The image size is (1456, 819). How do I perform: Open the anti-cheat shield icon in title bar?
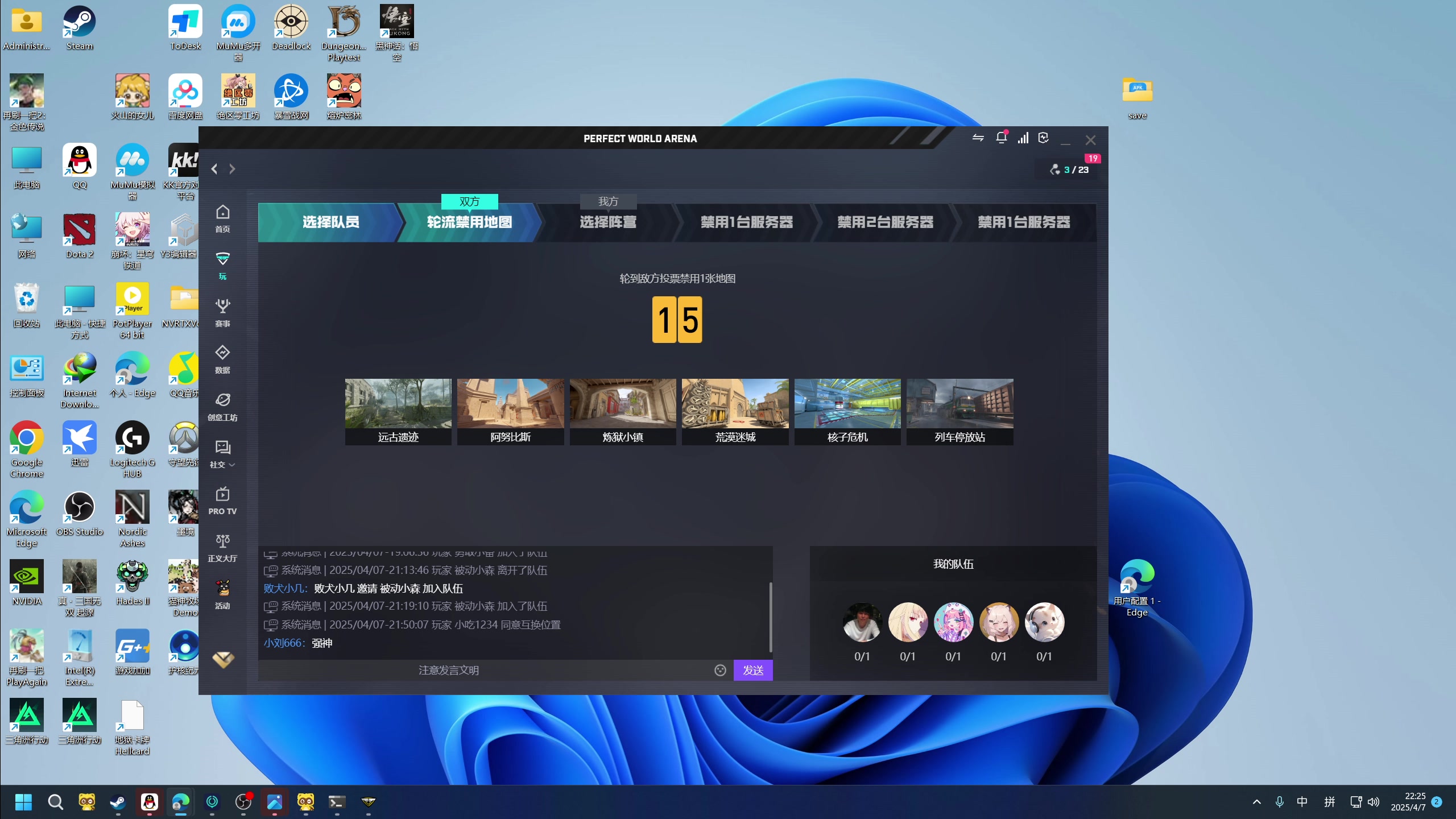pyautogui.click(x=1044, y=138)
